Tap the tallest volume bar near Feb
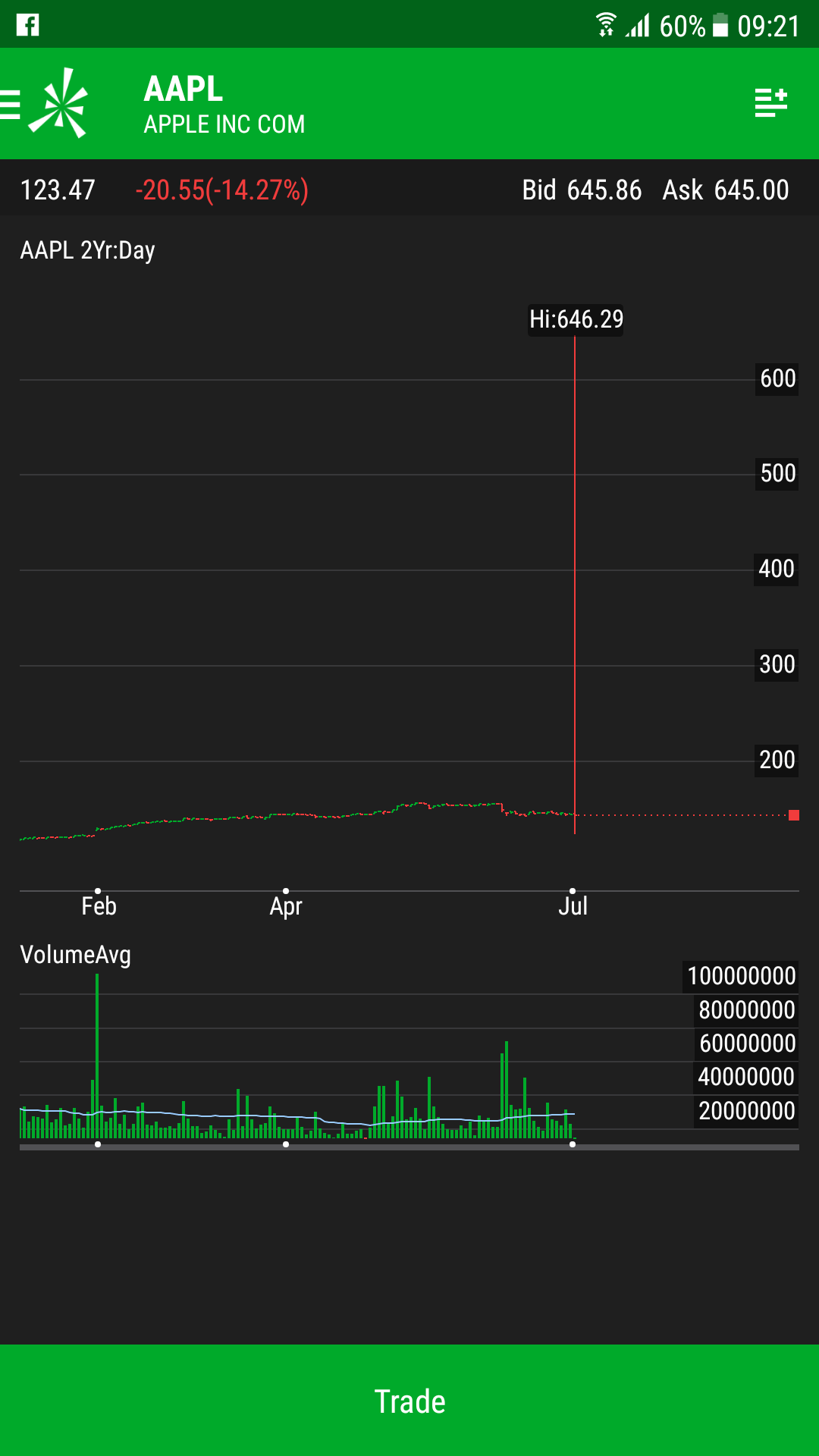The width and height of the screenshot is (819, 1456). 97,1056
